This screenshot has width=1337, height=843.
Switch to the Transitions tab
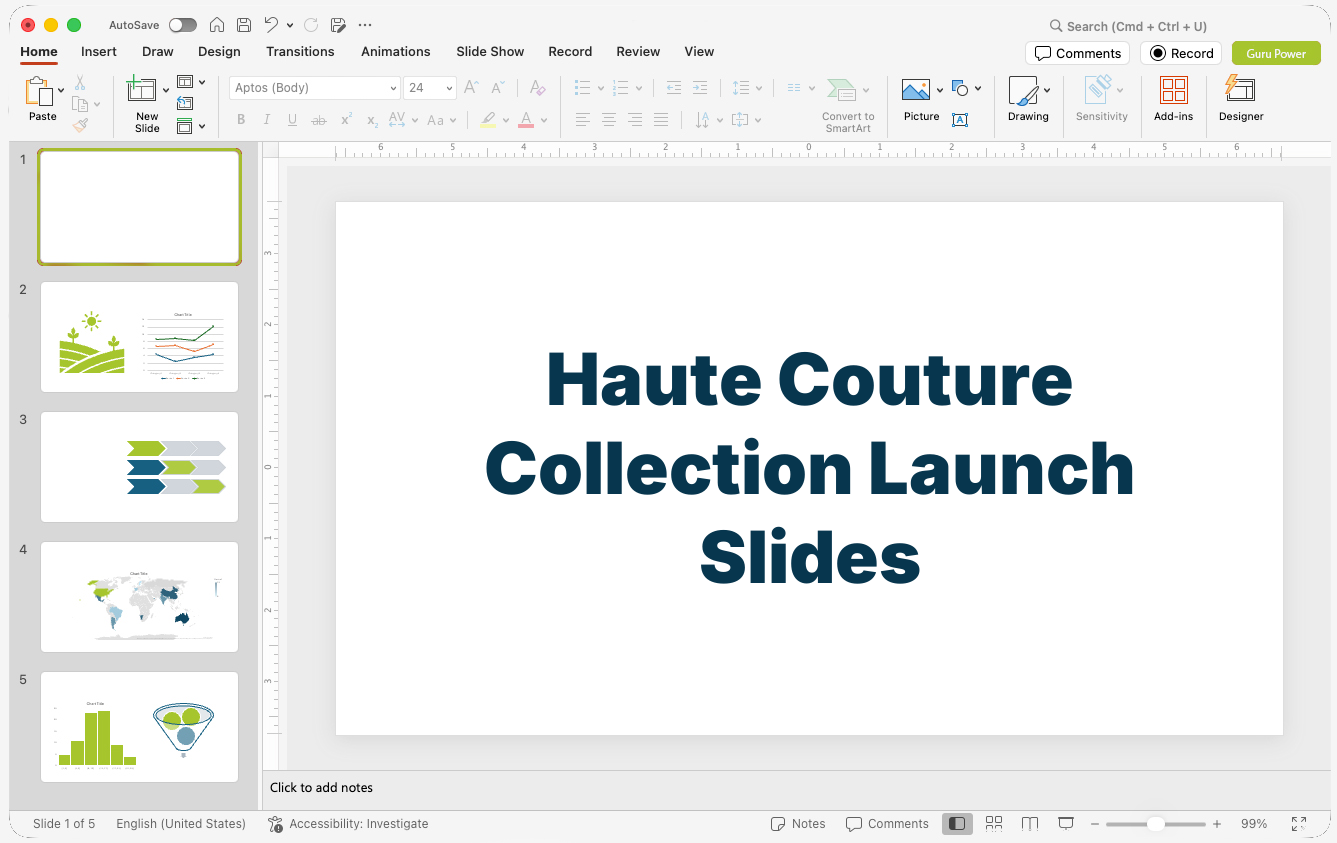pyautogui.click(x=300, y=51)
